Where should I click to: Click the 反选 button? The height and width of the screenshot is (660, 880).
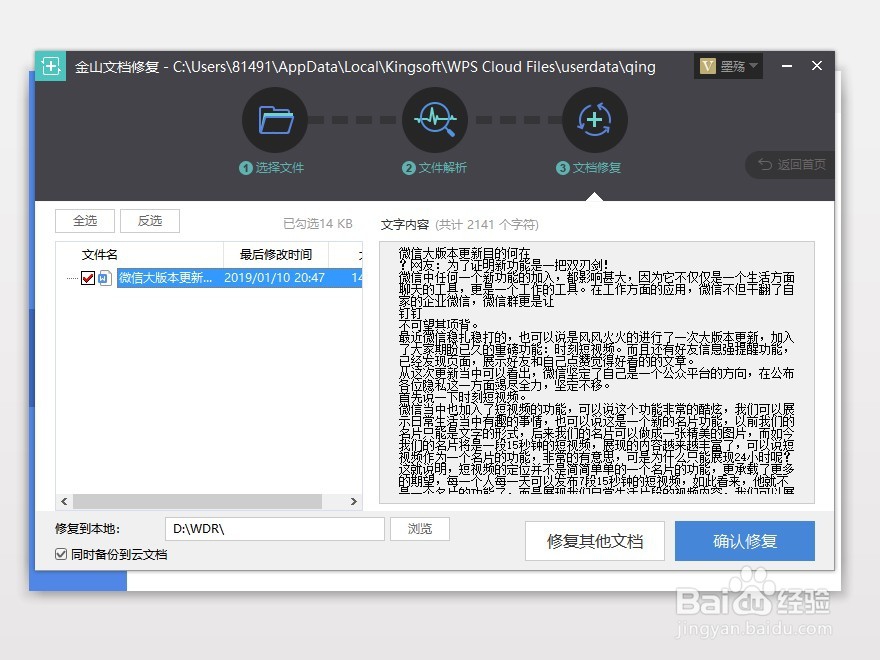[150, 221]
